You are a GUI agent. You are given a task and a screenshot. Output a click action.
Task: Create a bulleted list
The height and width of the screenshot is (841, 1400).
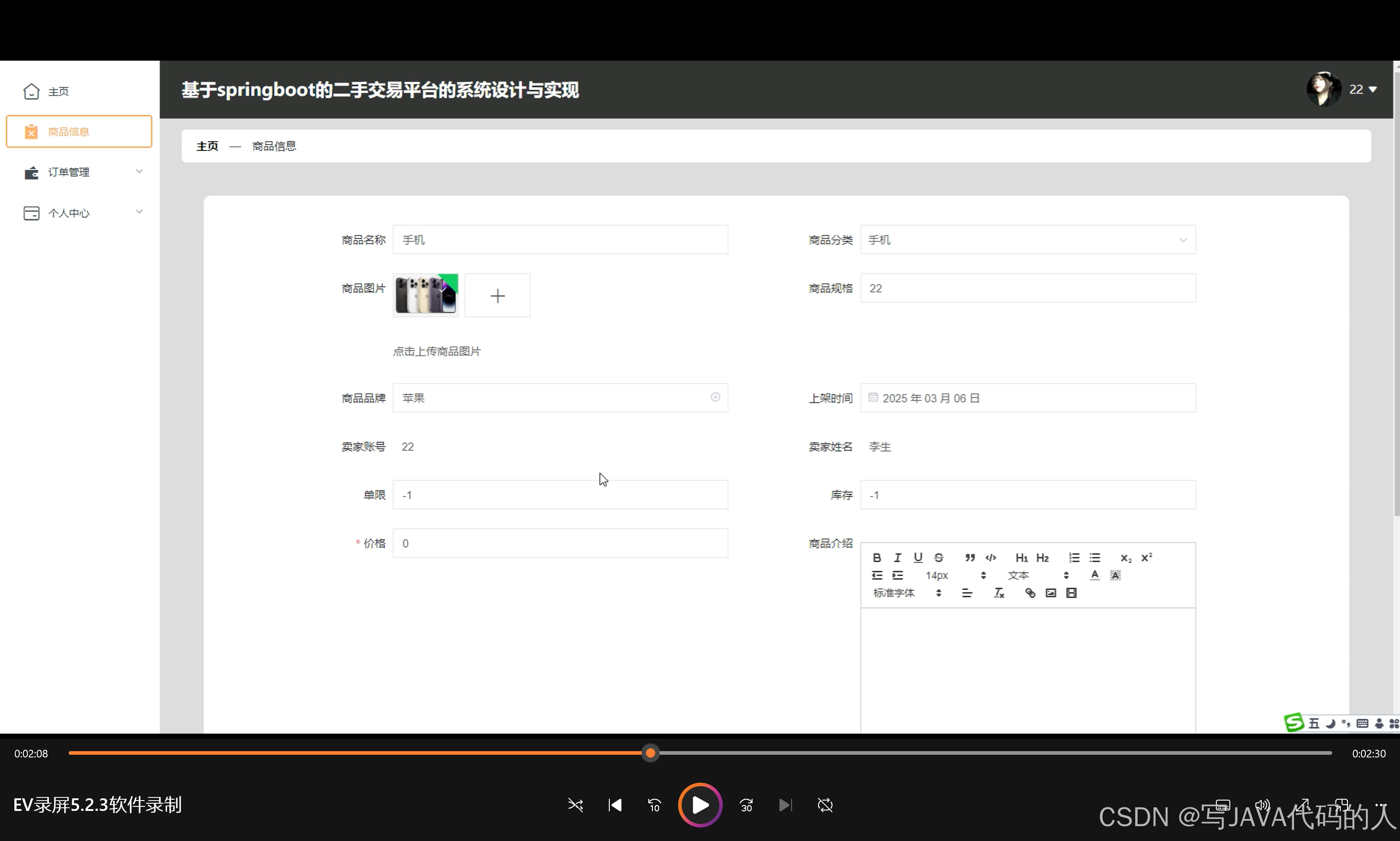[1095, 558]
